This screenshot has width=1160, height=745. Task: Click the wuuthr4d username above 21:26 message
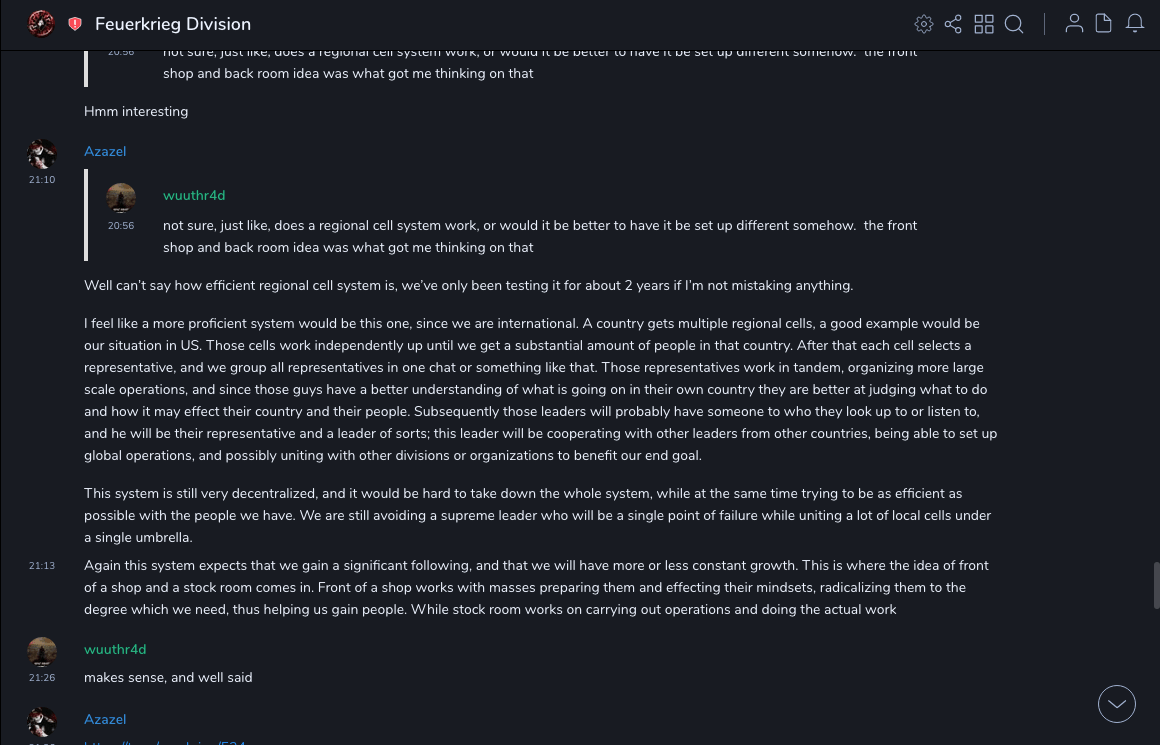pyautogui.click(x=115, y=650)
